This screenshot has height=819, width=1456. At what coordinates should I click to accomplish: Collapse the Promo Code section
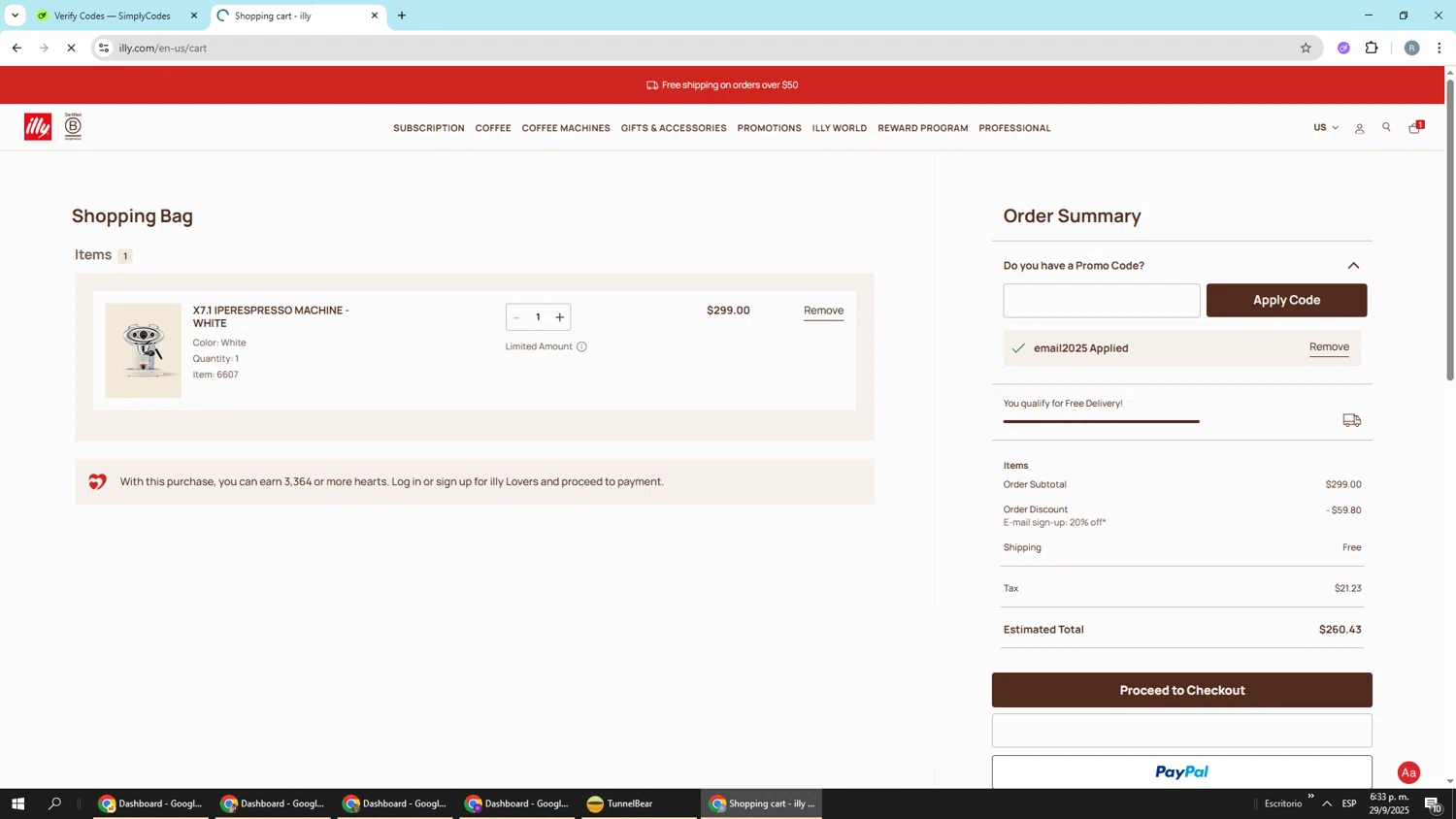coord(1353,266)
